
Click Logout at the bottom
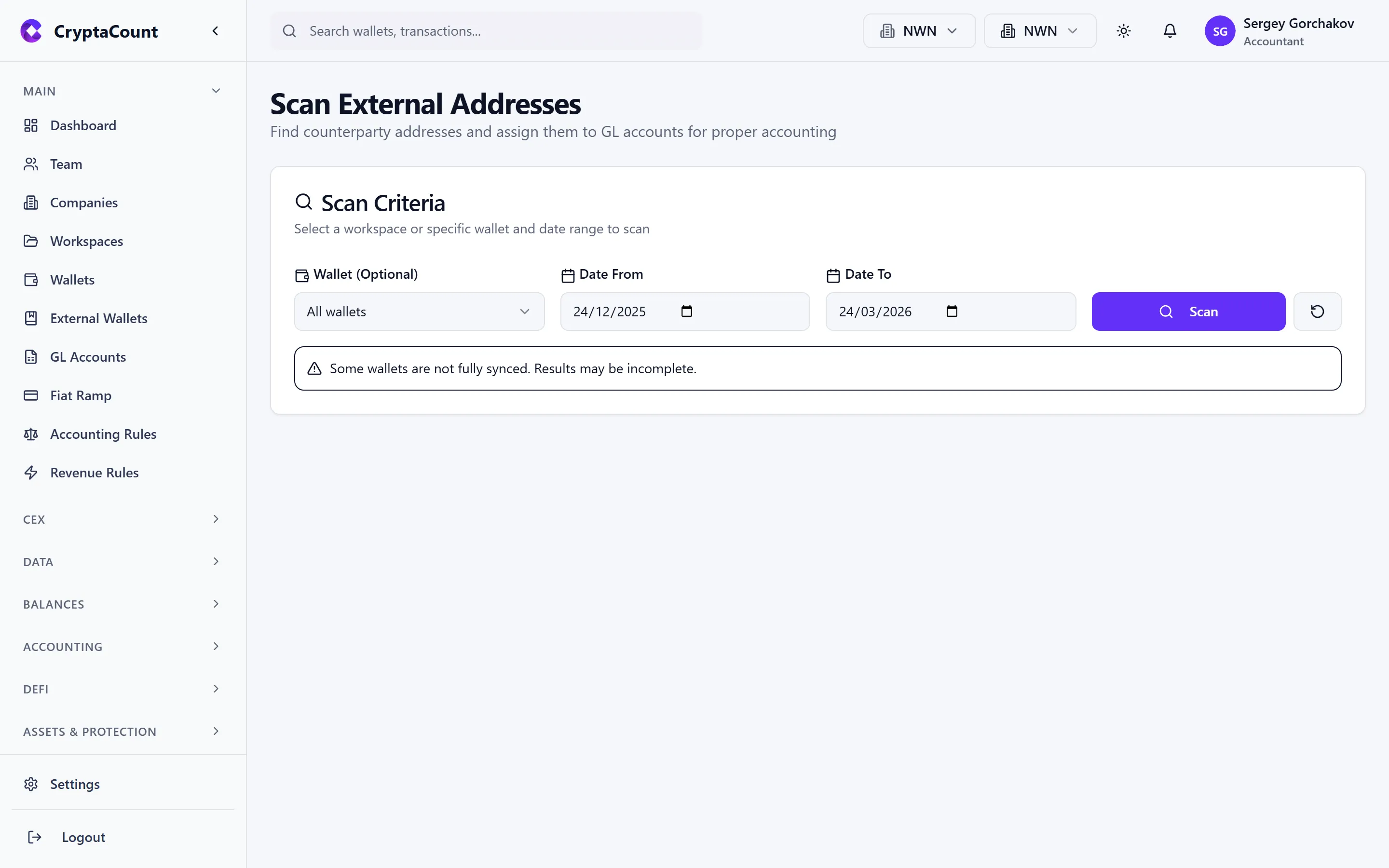[83, 837]
